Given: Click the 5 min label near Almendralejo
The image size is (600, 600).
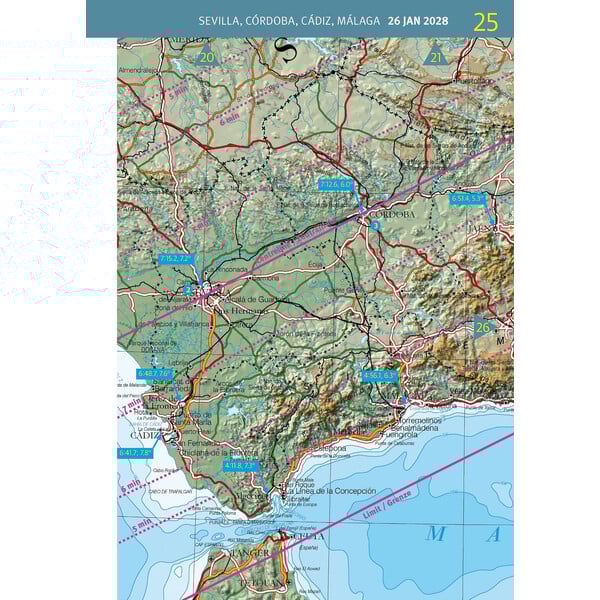Looking at the screenshot, I should pyautogui.click(x=178, y=92).
